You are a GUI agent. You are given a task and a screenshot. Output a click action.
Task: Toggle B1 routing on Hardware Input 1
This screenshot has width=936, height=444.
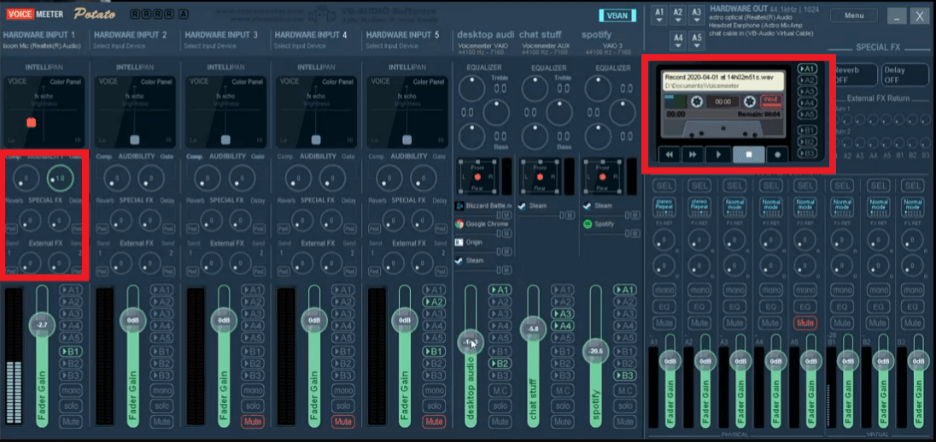click(x=71, y=351)
